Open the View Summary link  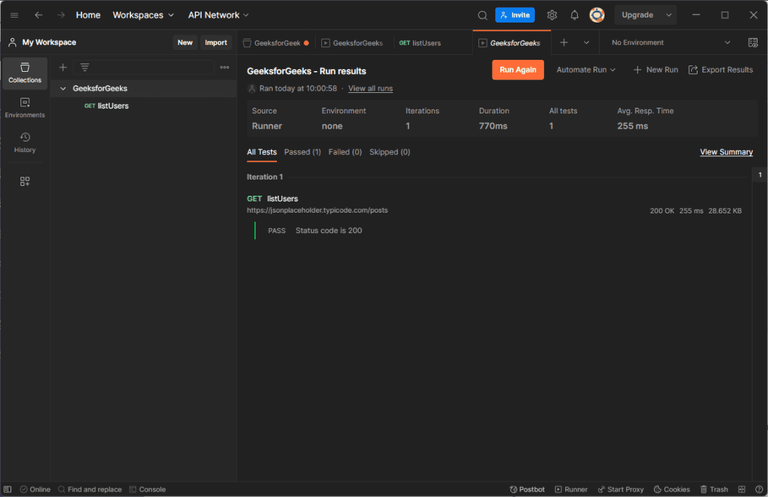726,152
